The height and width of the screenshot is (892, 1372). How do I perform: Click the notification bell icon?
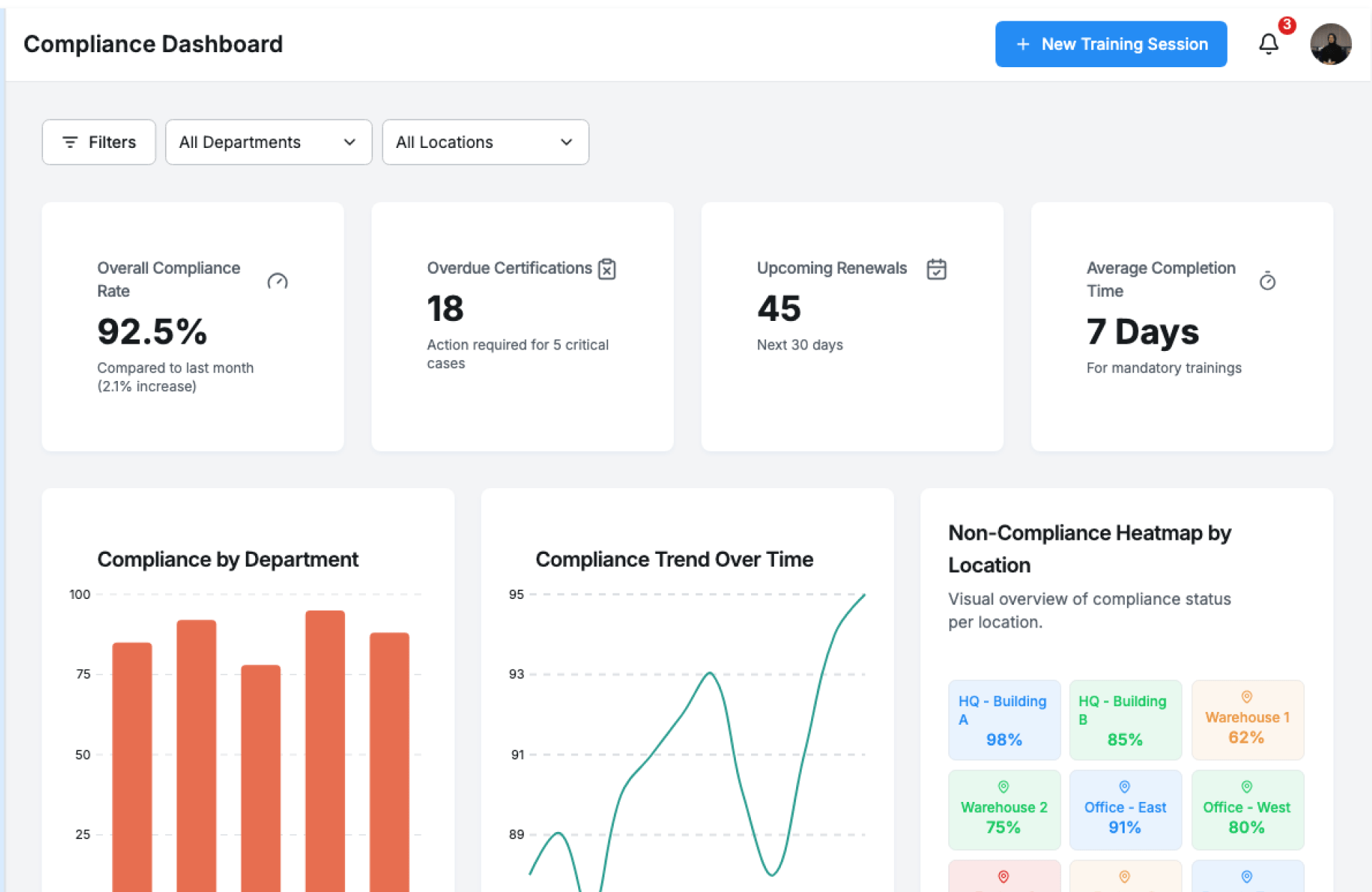tap(1268, 44)
